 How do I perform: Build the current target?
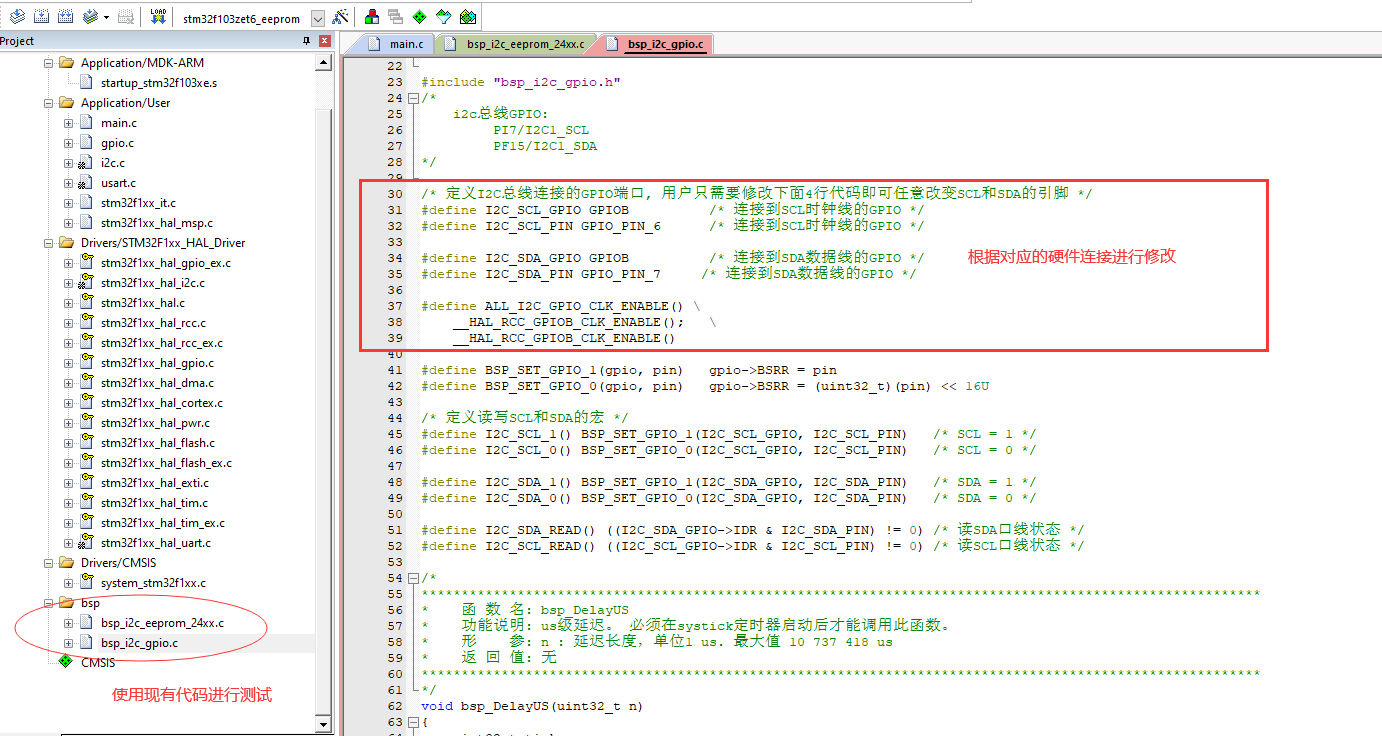pos(40,15)
